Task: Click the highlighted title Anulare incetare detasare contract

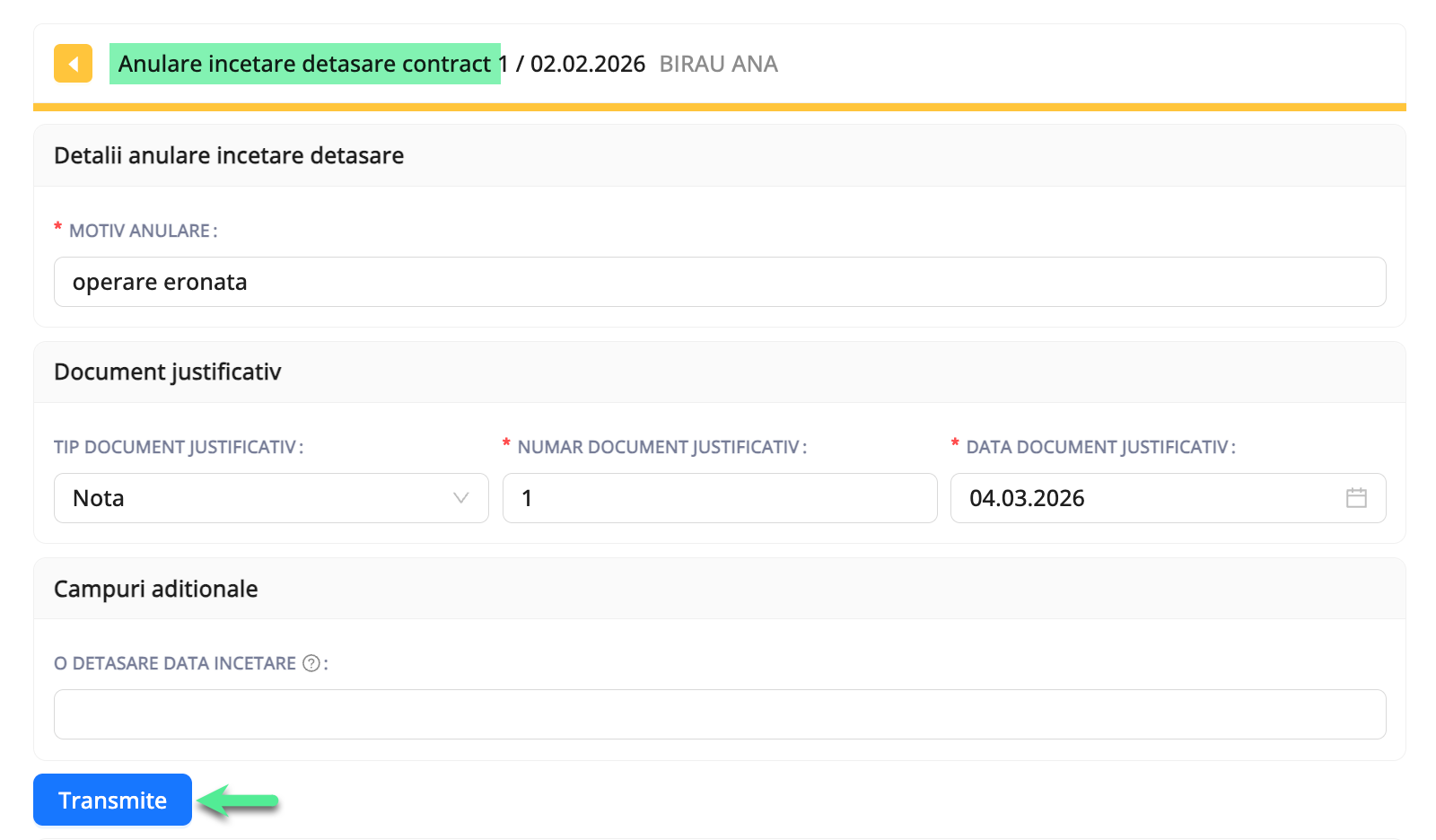Action: [304, 63]
